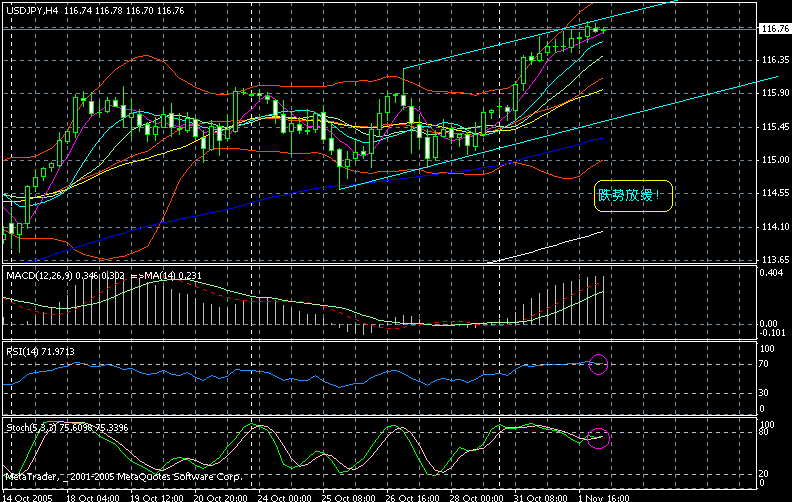This screenshot has height=502, width=792.
Task: Click the 113.65 price axis value
Action: (x=775, y=259)
